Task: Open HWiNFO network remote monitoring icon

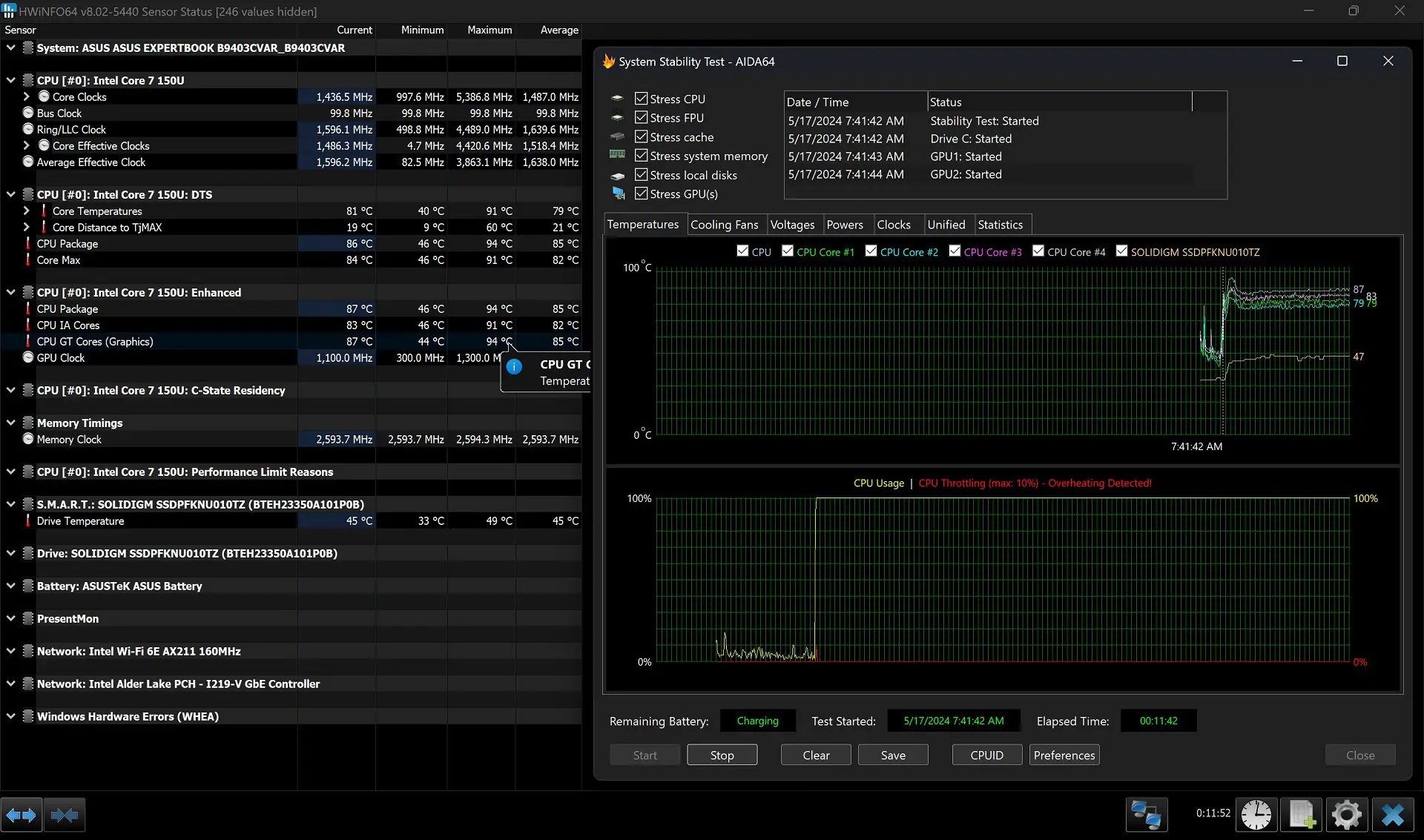Action: pos(1146,816)
